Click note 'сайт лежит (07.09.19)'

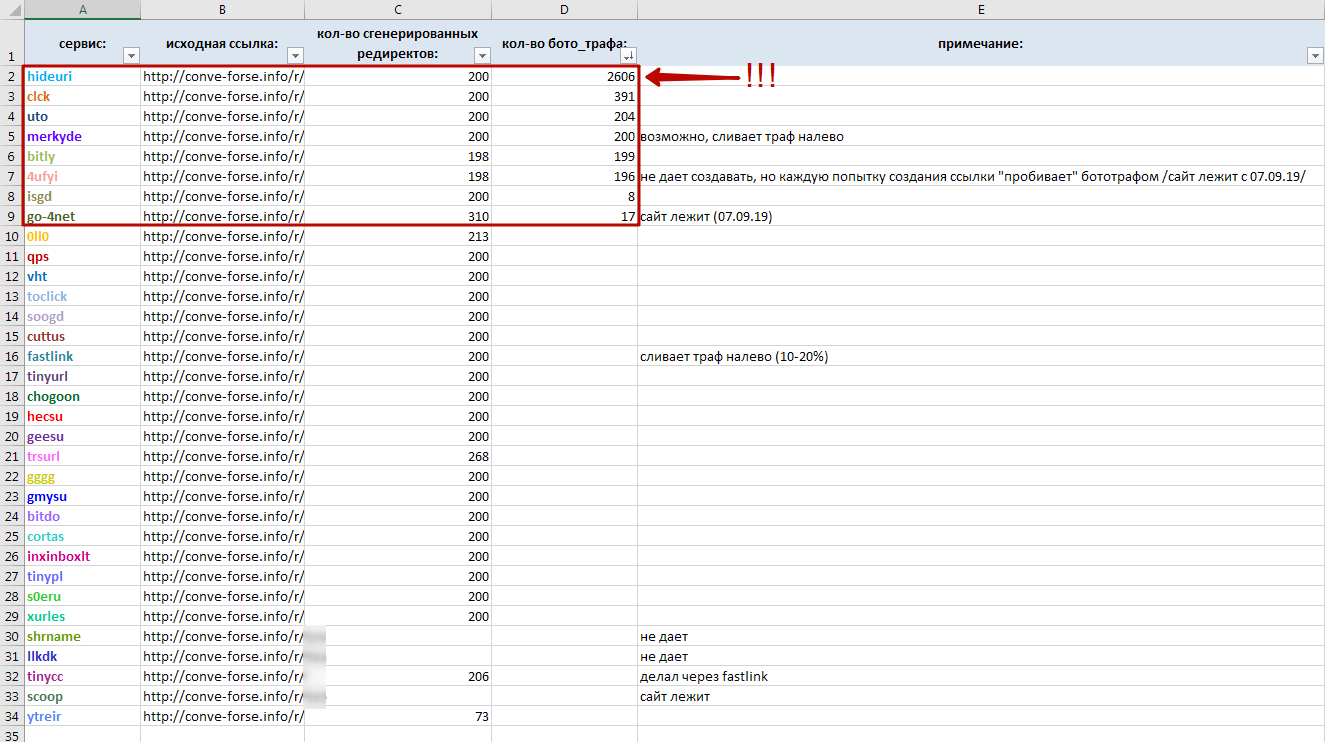[x=706, y=216]
